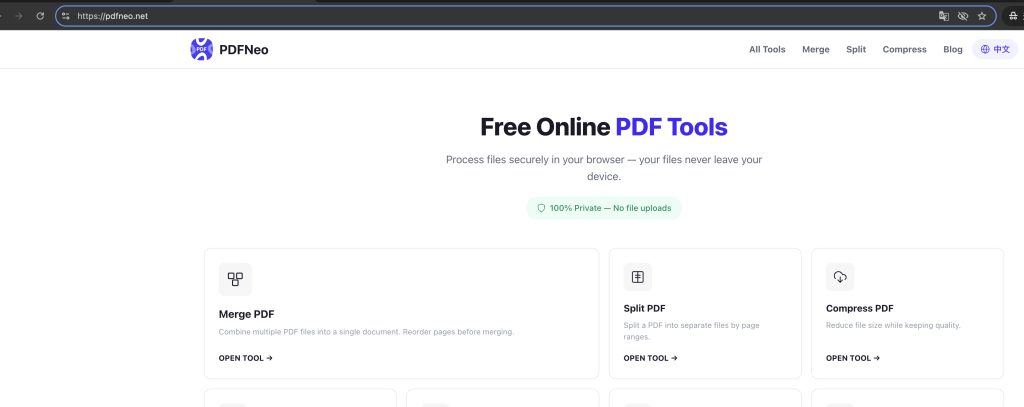Go to Merge in the navigation bar
Image resolution: width=1024 pixels, height=407 pixels.
coord(816,49)
